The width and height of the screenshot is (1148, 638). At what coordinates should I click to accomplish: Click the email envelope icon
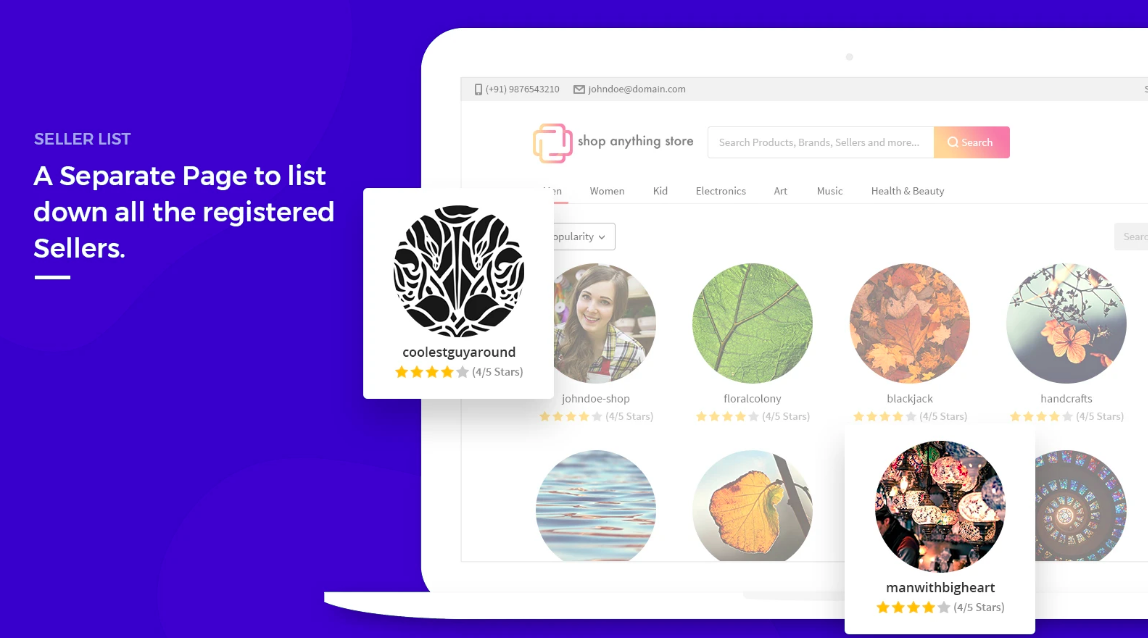coord(579,89)
